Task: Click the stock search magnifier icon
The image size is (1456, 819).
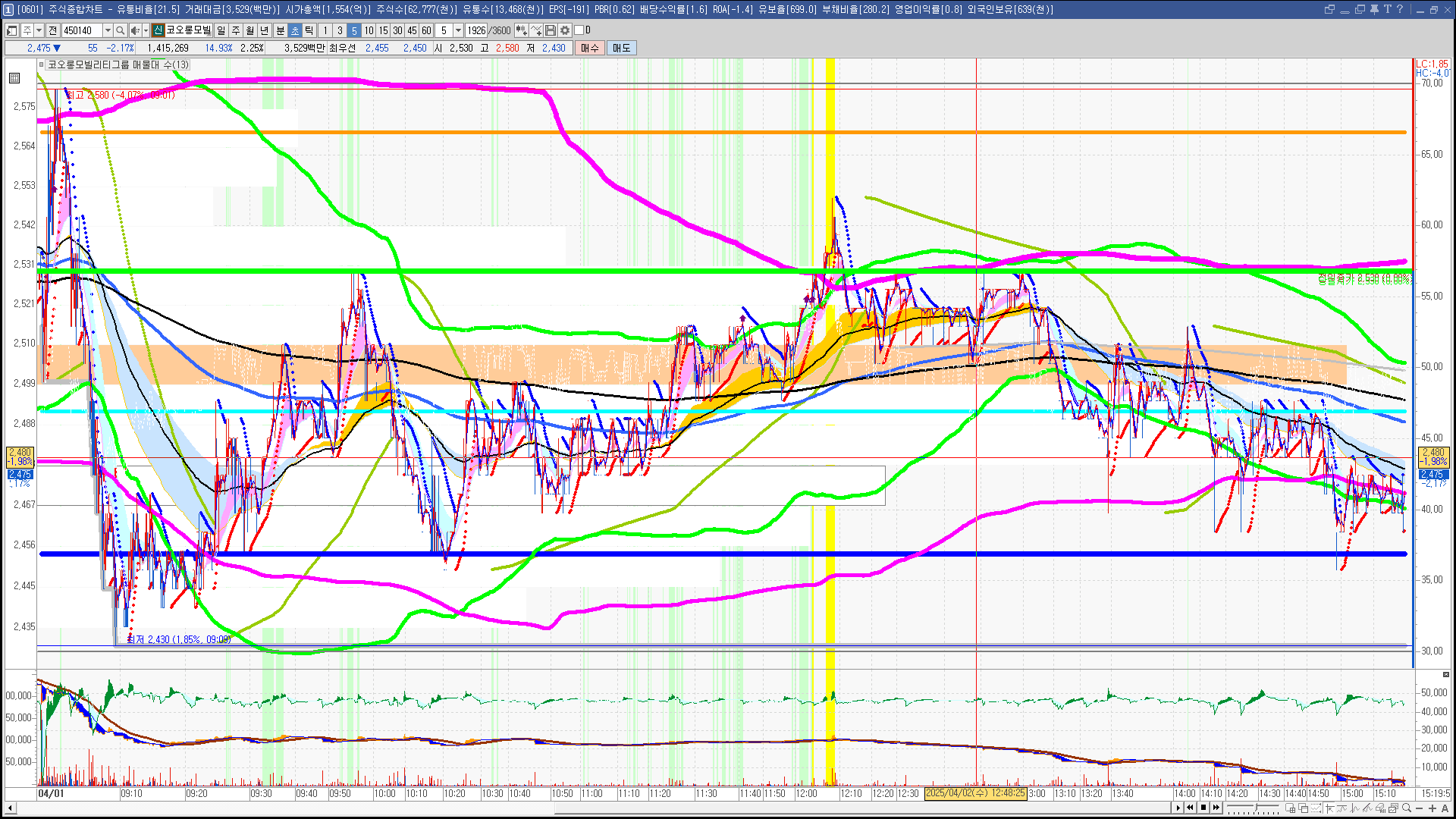Action: [120, 30]
